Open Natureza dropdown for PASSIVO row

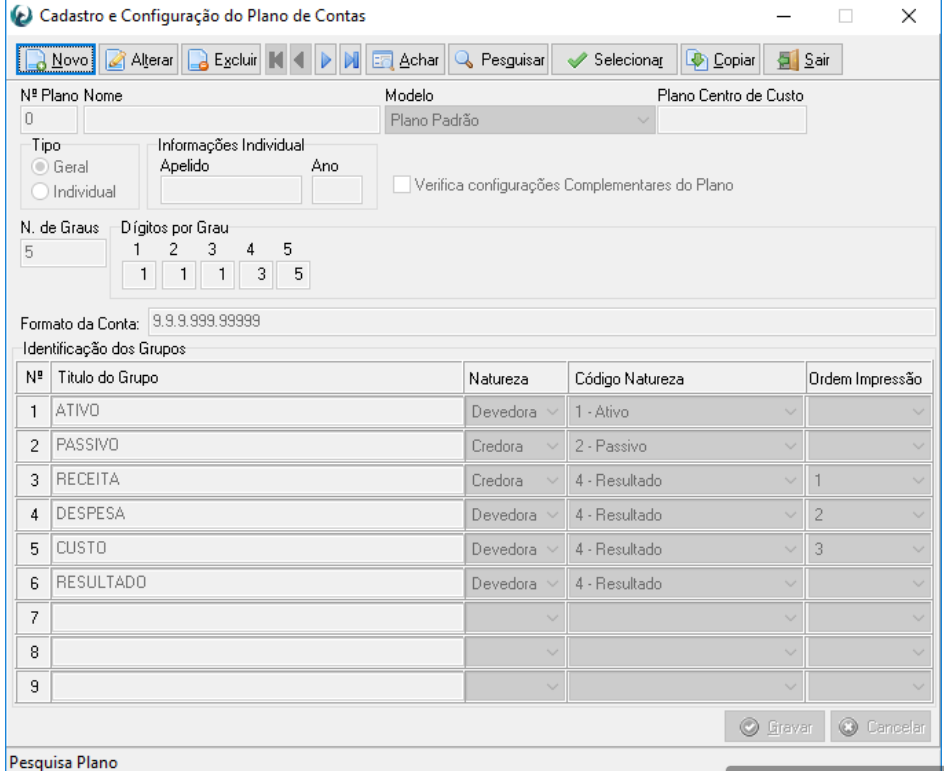(x=515, y=446)
